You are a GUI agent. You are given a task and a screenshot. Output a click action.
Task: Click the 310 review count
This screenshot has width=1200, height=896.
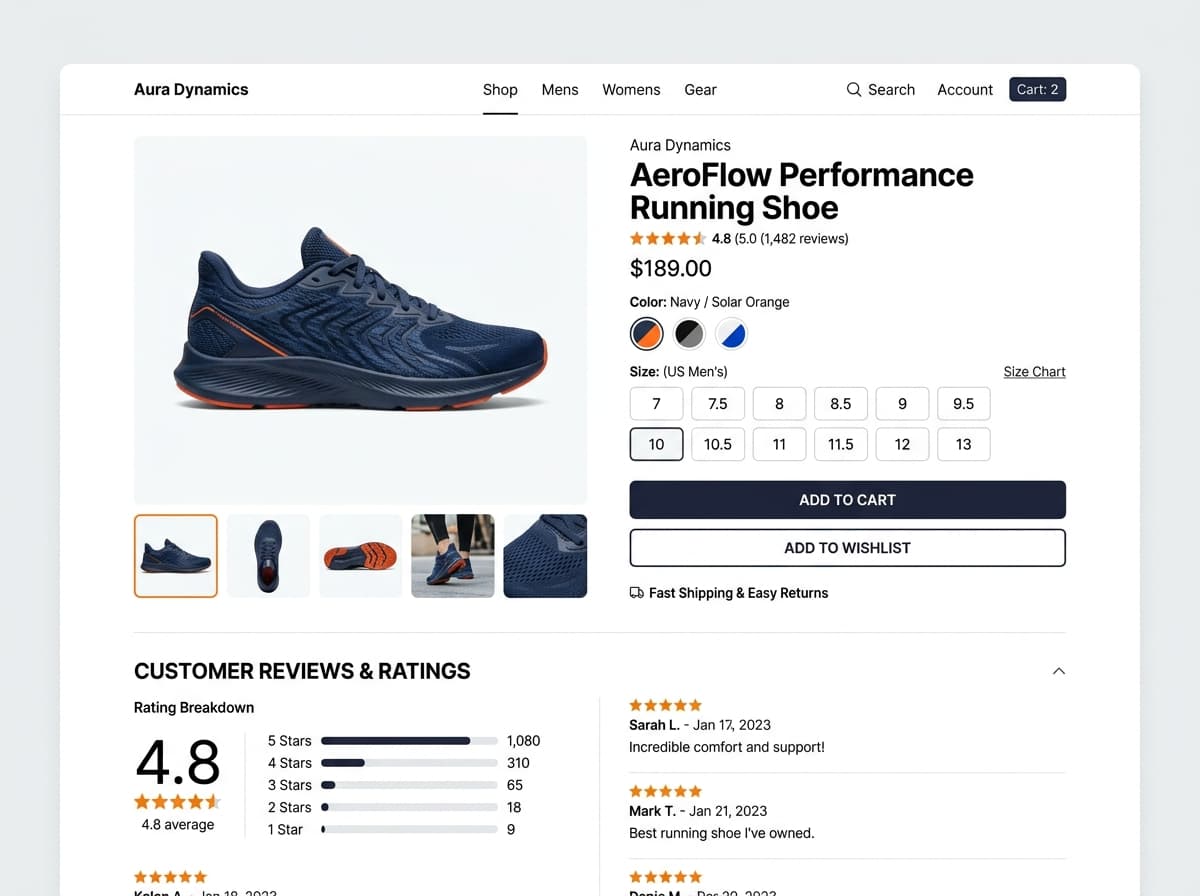click(518, 763)
